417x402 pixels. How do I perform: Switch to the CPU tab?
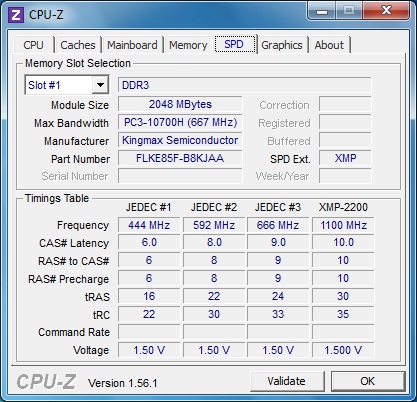point(33,45)
